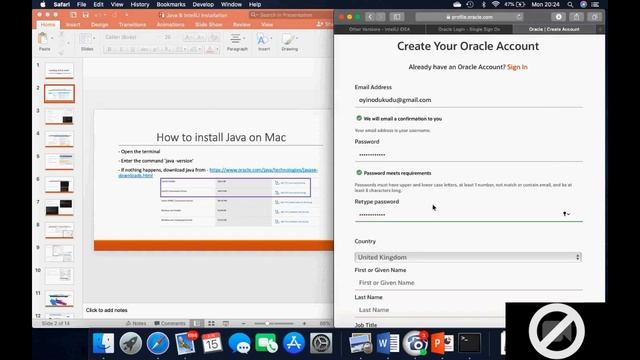
Task: Click Safari show tabs overview button
Action: pos(594,17)
